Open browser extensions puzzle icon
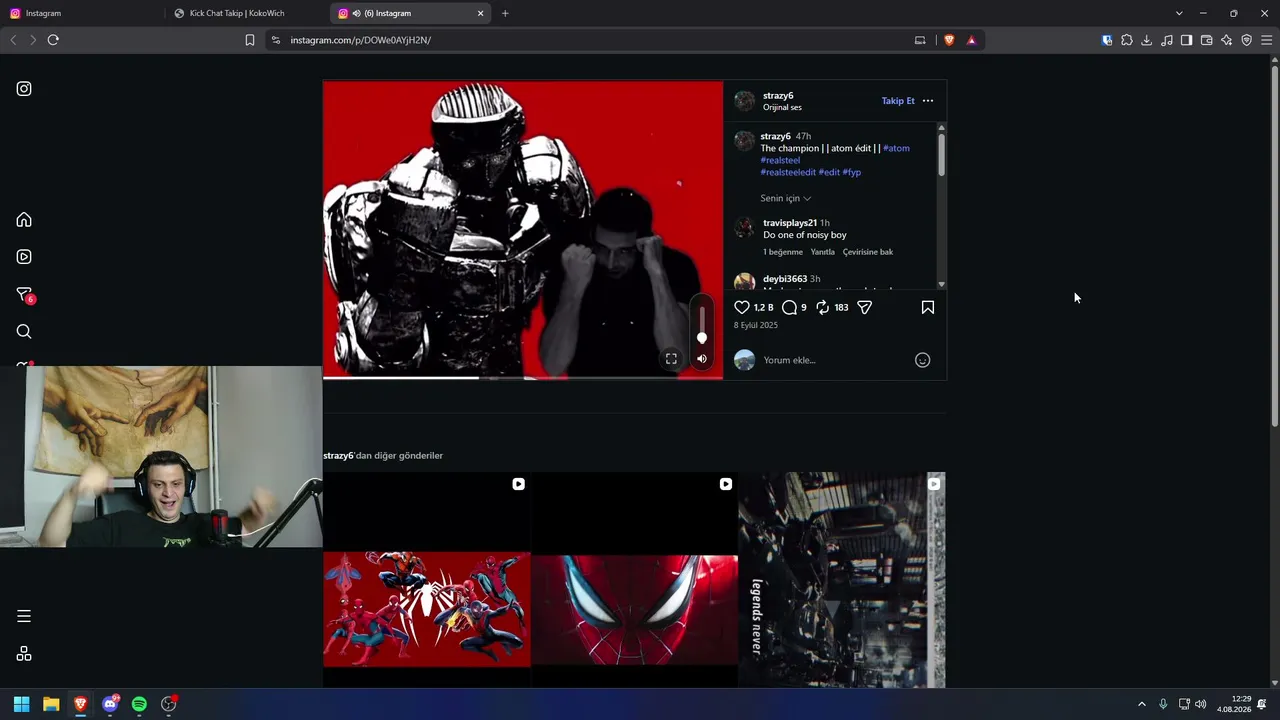The height and width of the screenshot is (720, 1280). 1127,40
